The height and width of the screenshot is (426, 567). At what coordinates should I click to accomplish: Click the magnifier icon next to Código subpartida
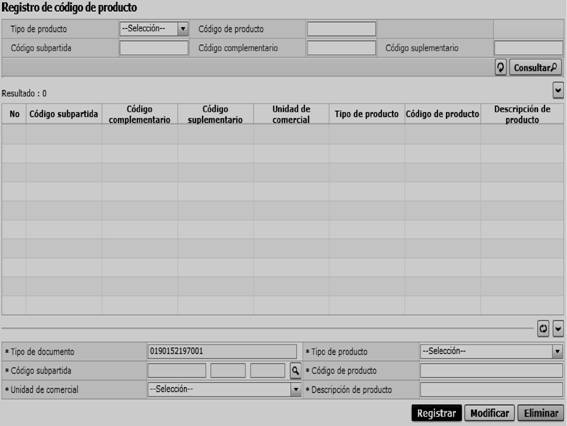pyautogui.click(x=295, y=371)
